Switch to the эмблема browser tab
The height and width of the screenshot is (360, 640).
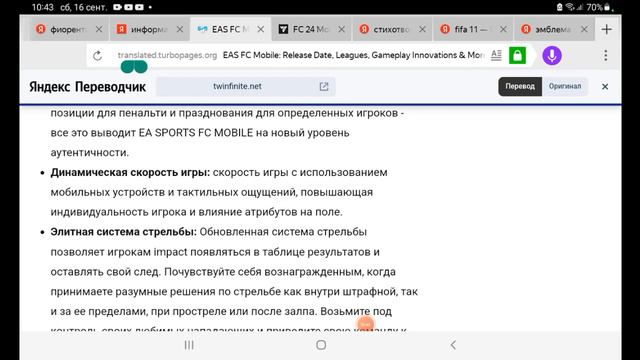tap(553, 29)
